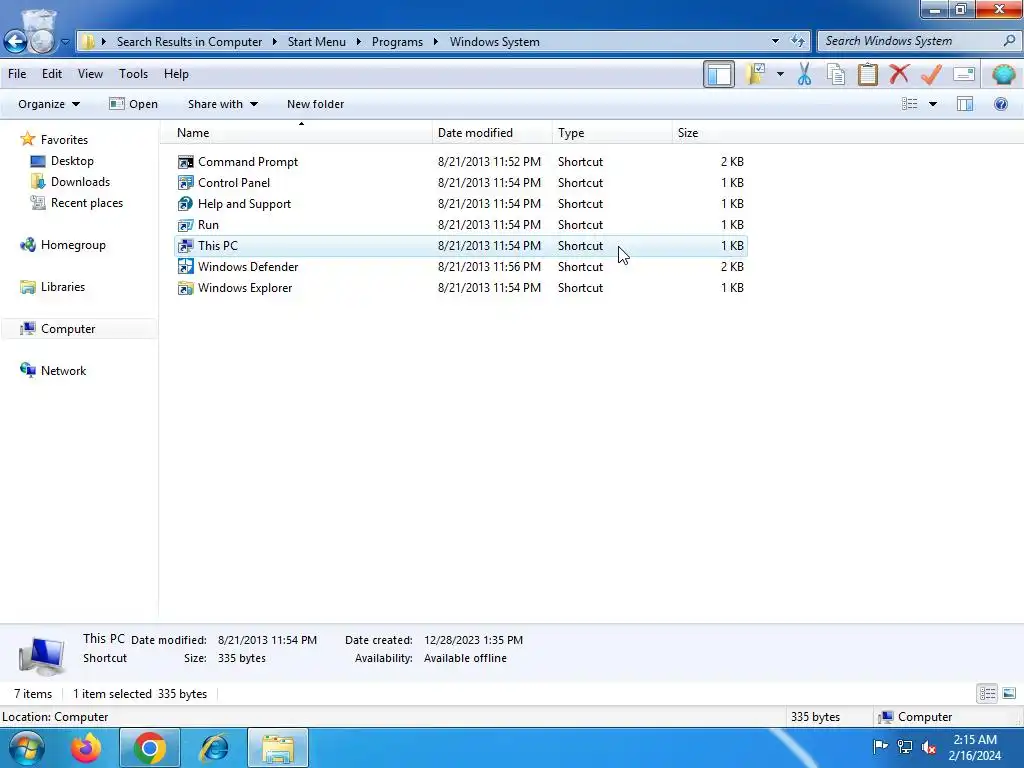Click the Cut scissors icon
The width and height of the screenshot is (1024, 768).
point(804,74)
